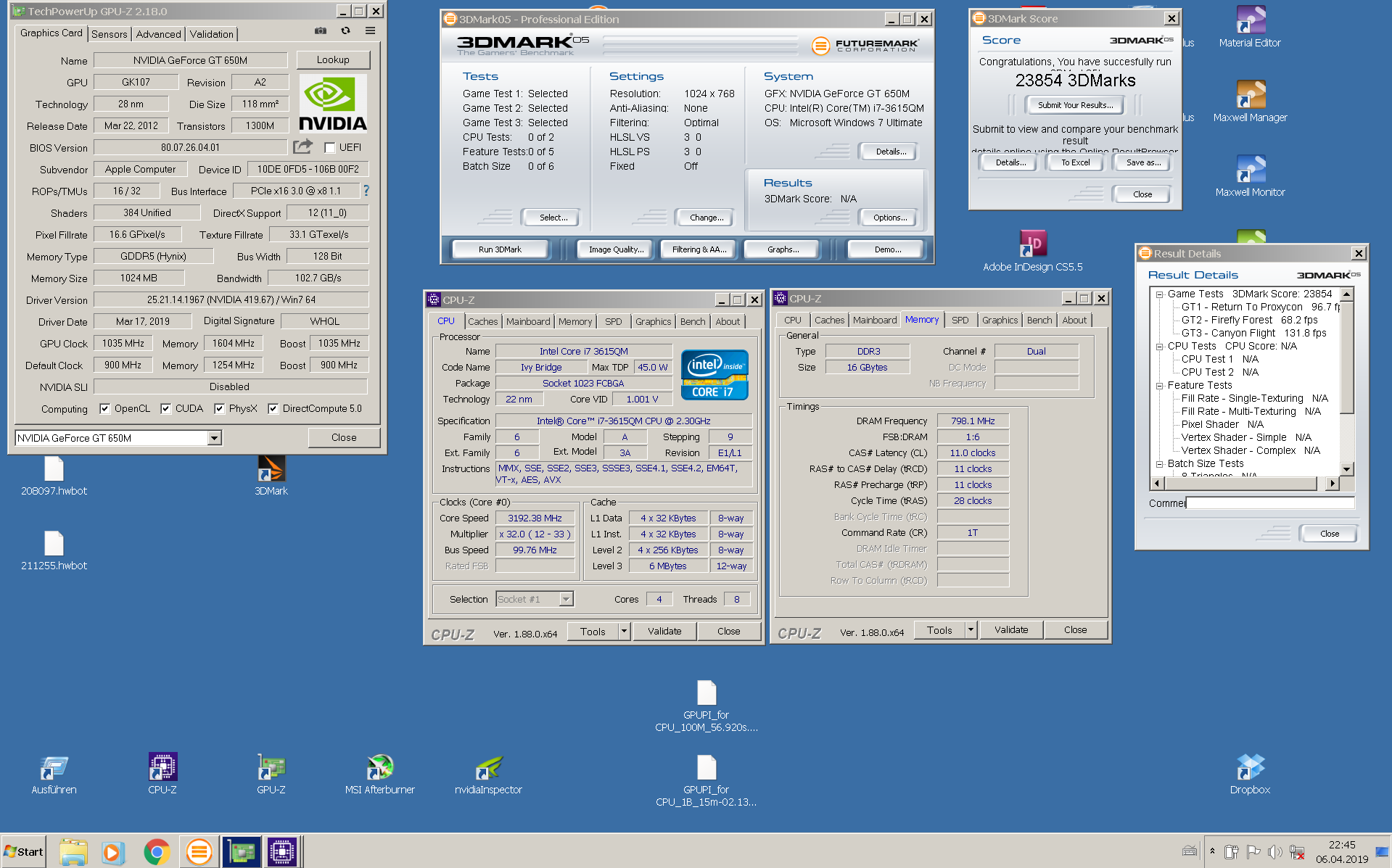Open Chrome from the taskbar
The width and height of the screenshot is (1392, 868).
157,852
